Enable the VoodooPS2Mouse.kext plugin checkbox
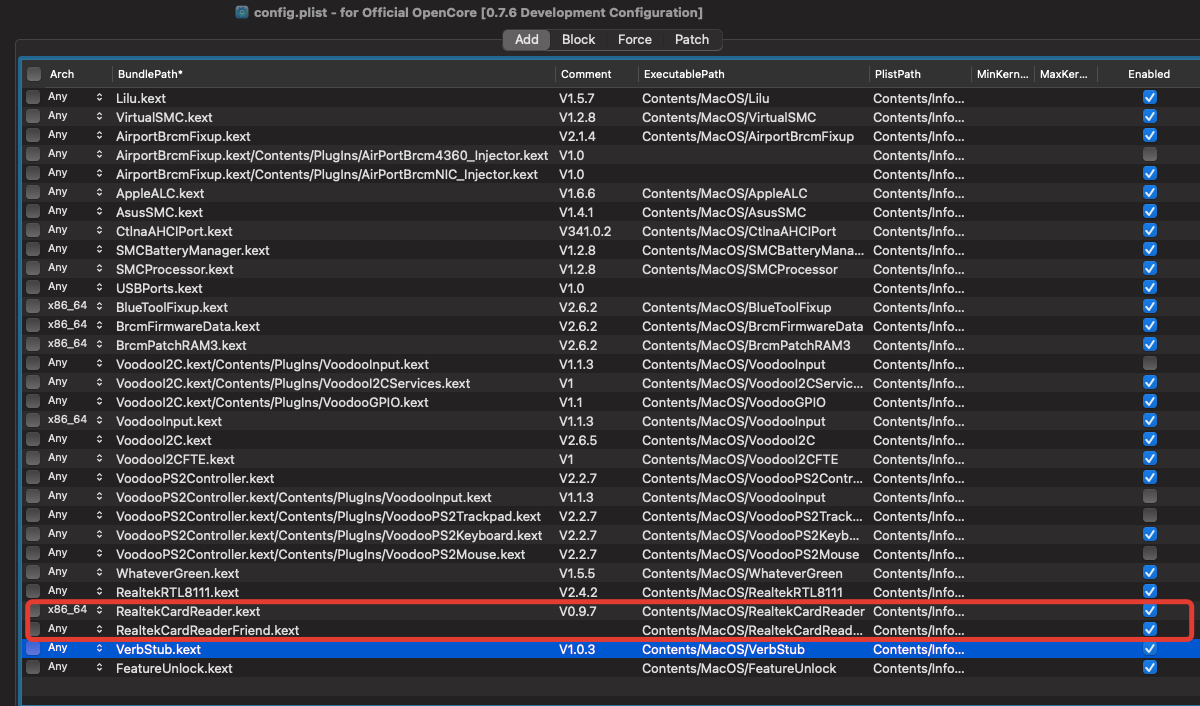Viewport: 1200px width, 706px height. pos(1150,554)
